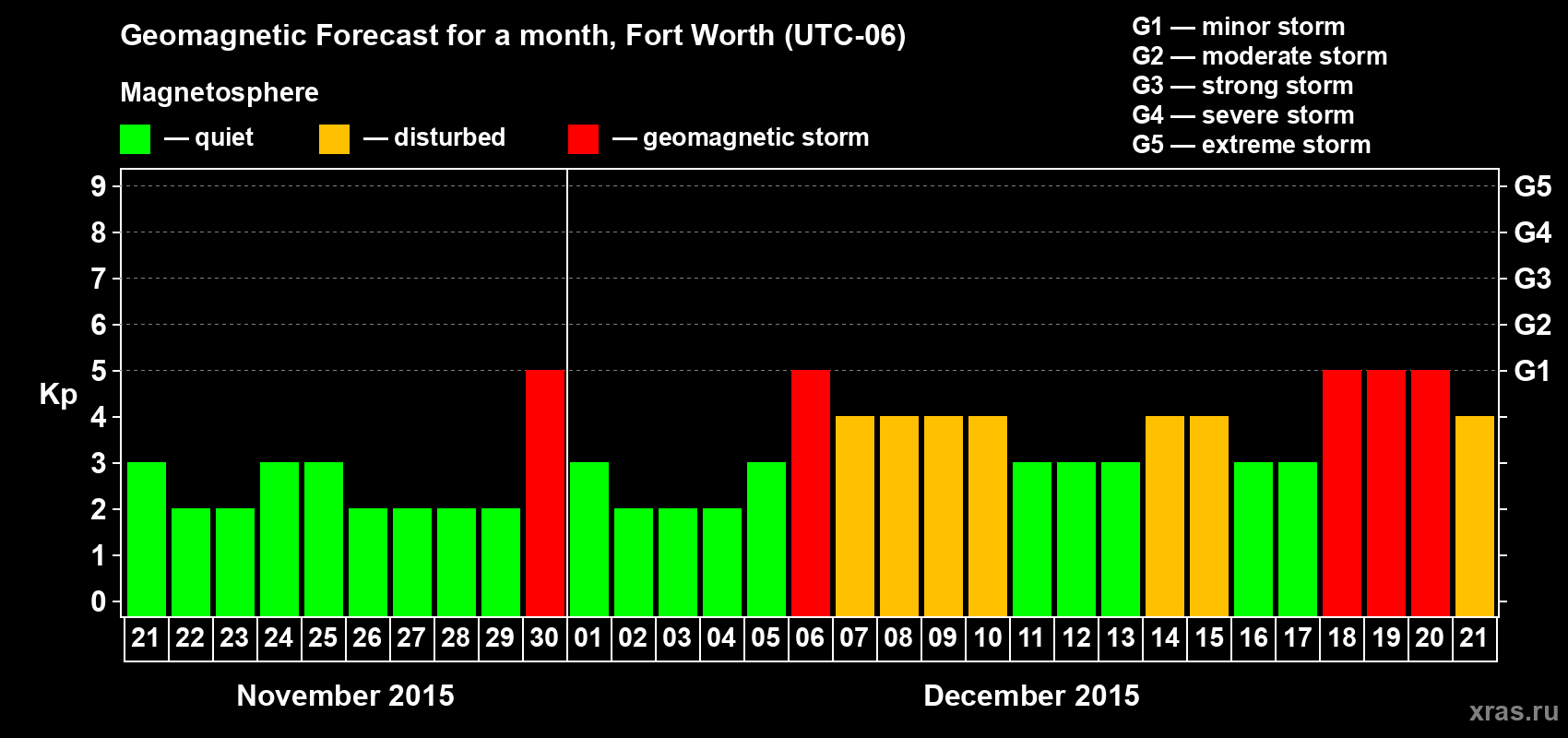Click the green bar for December 03
The image size is (1568, 738).
(x=678, y=562)
